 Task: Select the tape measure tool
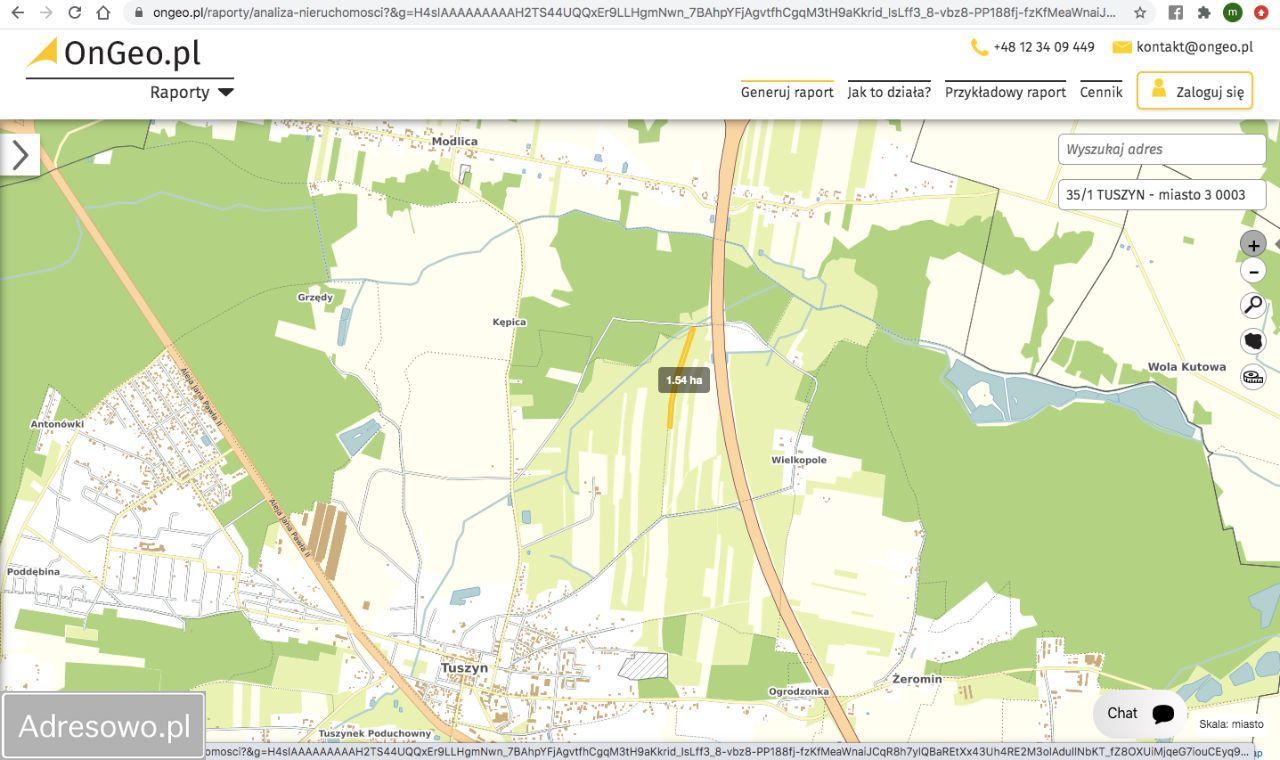[x=1253, y=377]
